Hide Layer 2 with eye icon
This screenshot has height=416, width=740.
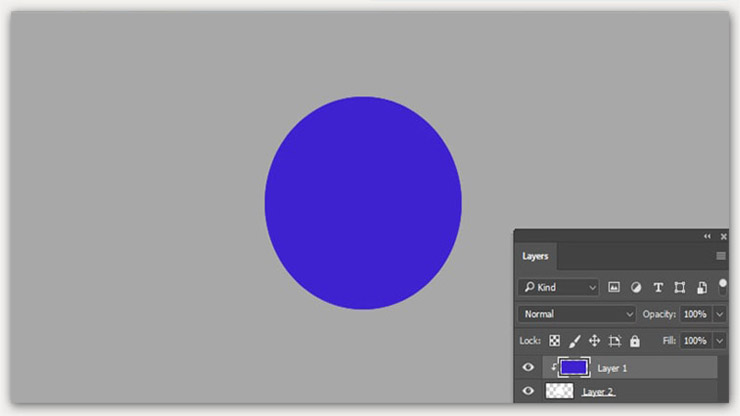(528, 391)
